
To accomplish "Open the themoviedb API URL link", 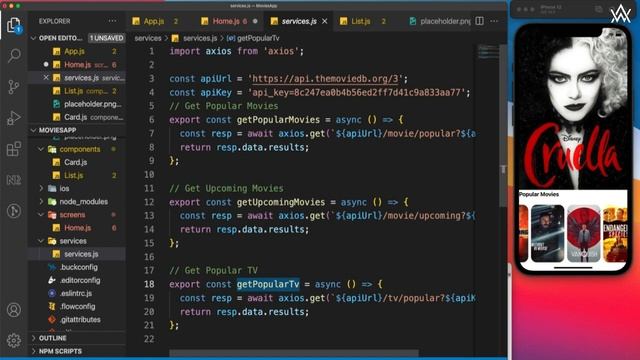I will click(325, 78).
